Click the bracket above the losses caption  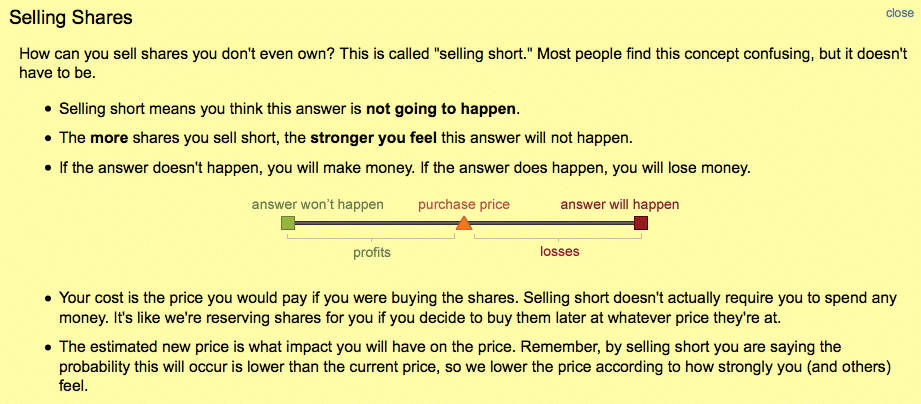tap(558, 237)
